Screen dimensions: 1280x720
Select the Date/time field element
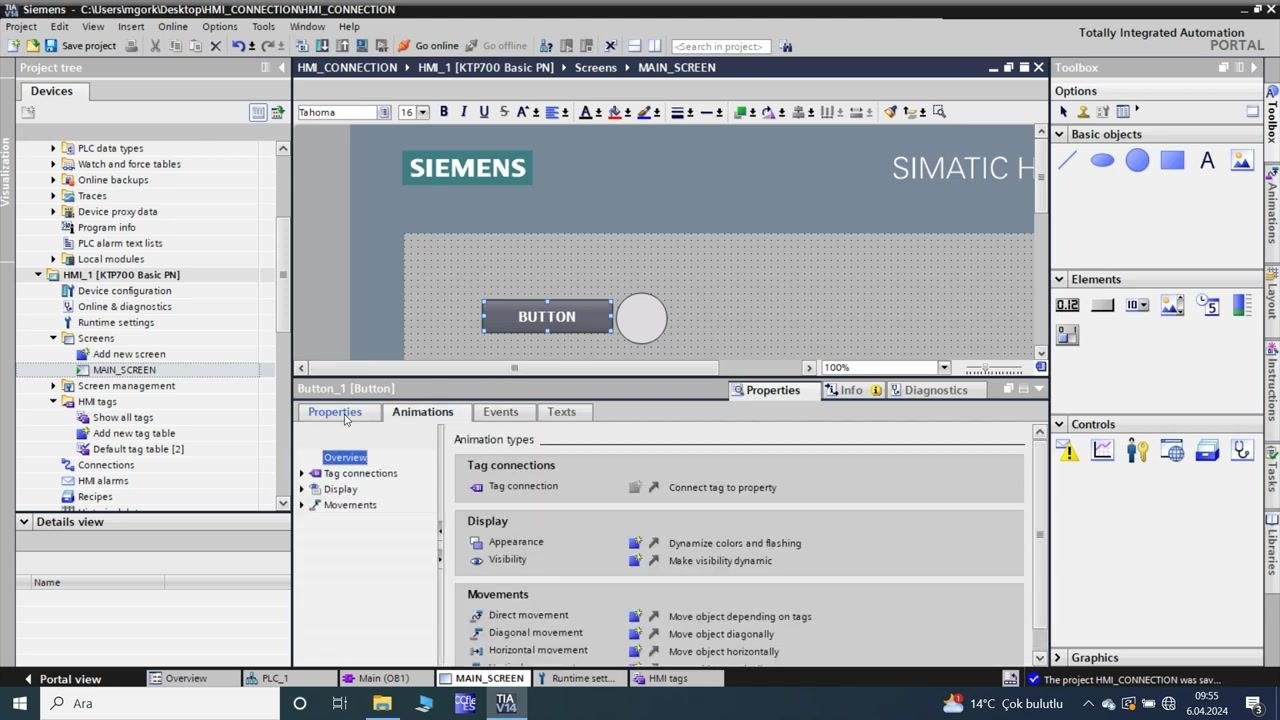[1207, 305]
